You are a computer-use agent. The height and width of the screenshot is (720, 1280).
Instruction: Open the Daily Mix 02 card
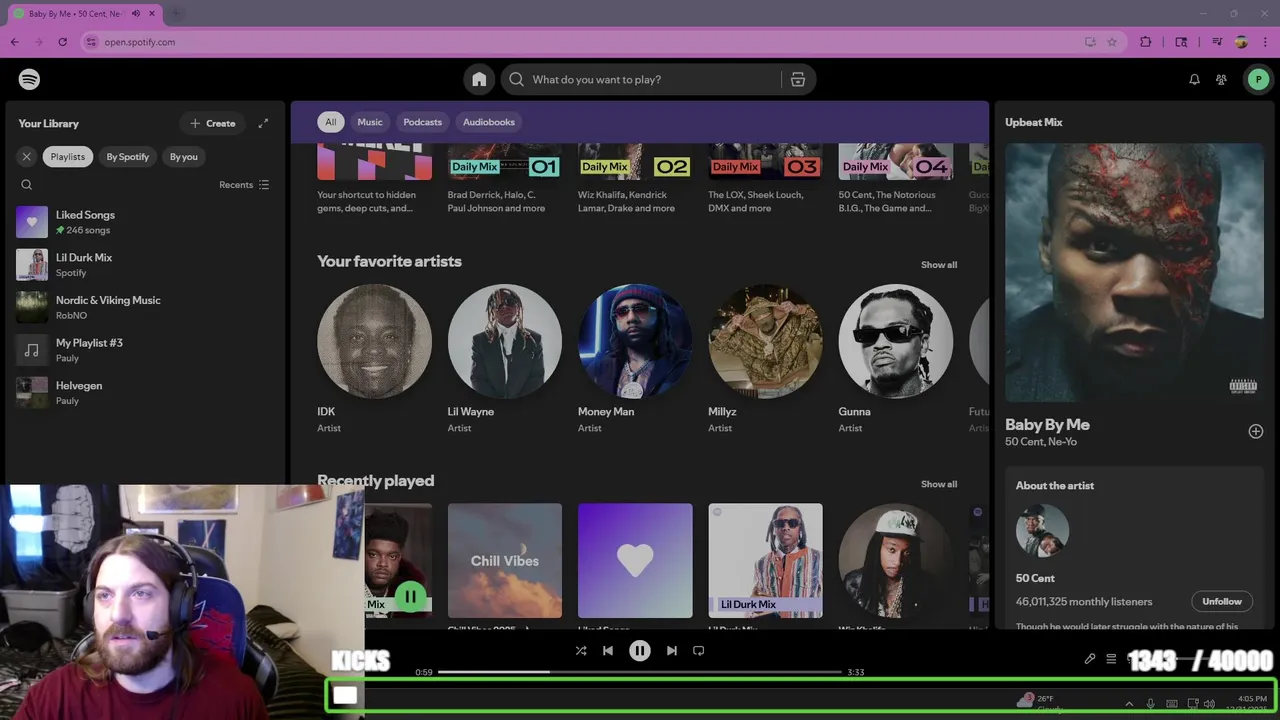[635, 181]
